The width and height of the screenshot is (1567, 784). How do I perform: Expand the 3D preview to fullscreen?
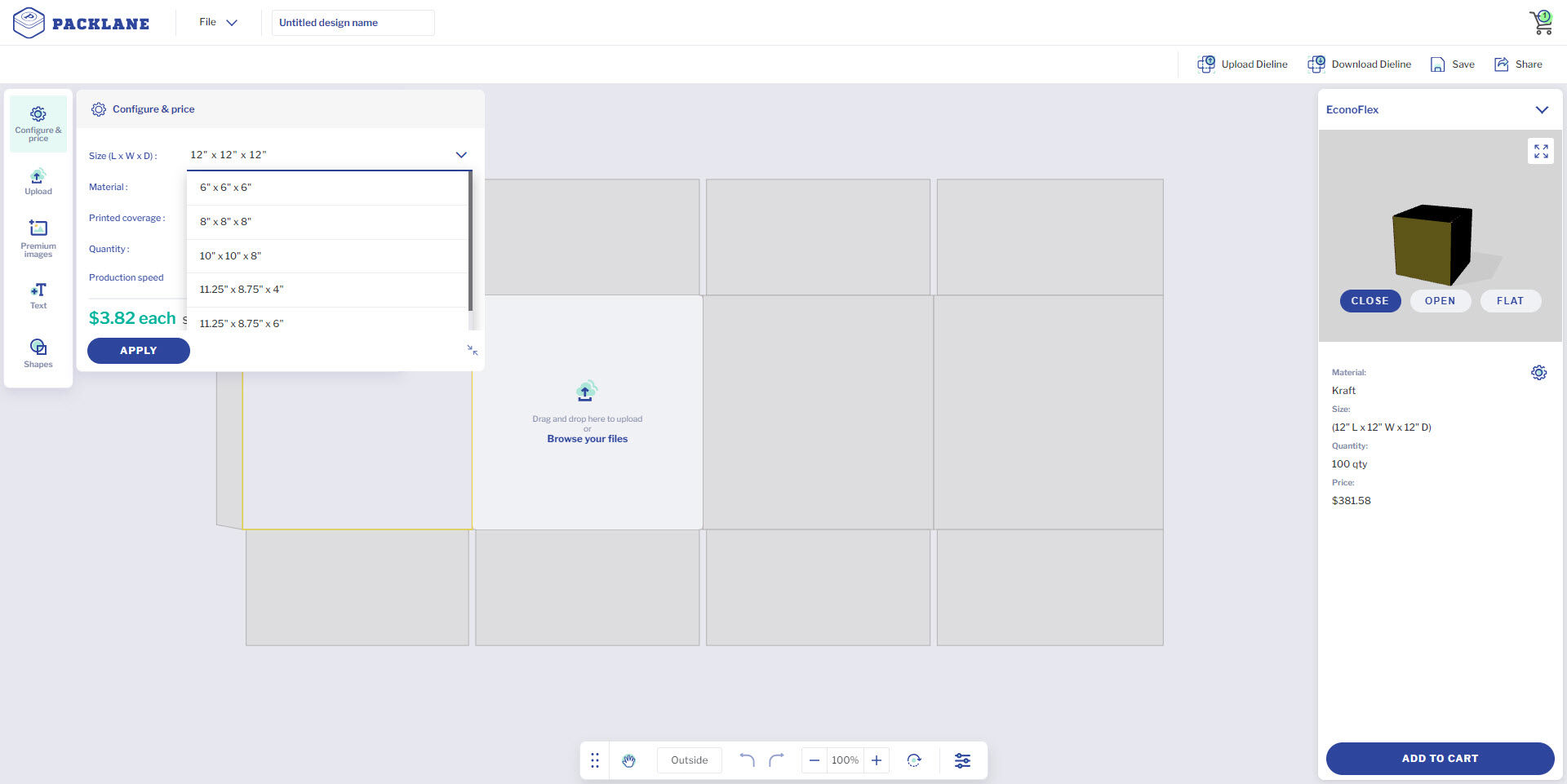pyautogui.click(x=1540, y=151)
